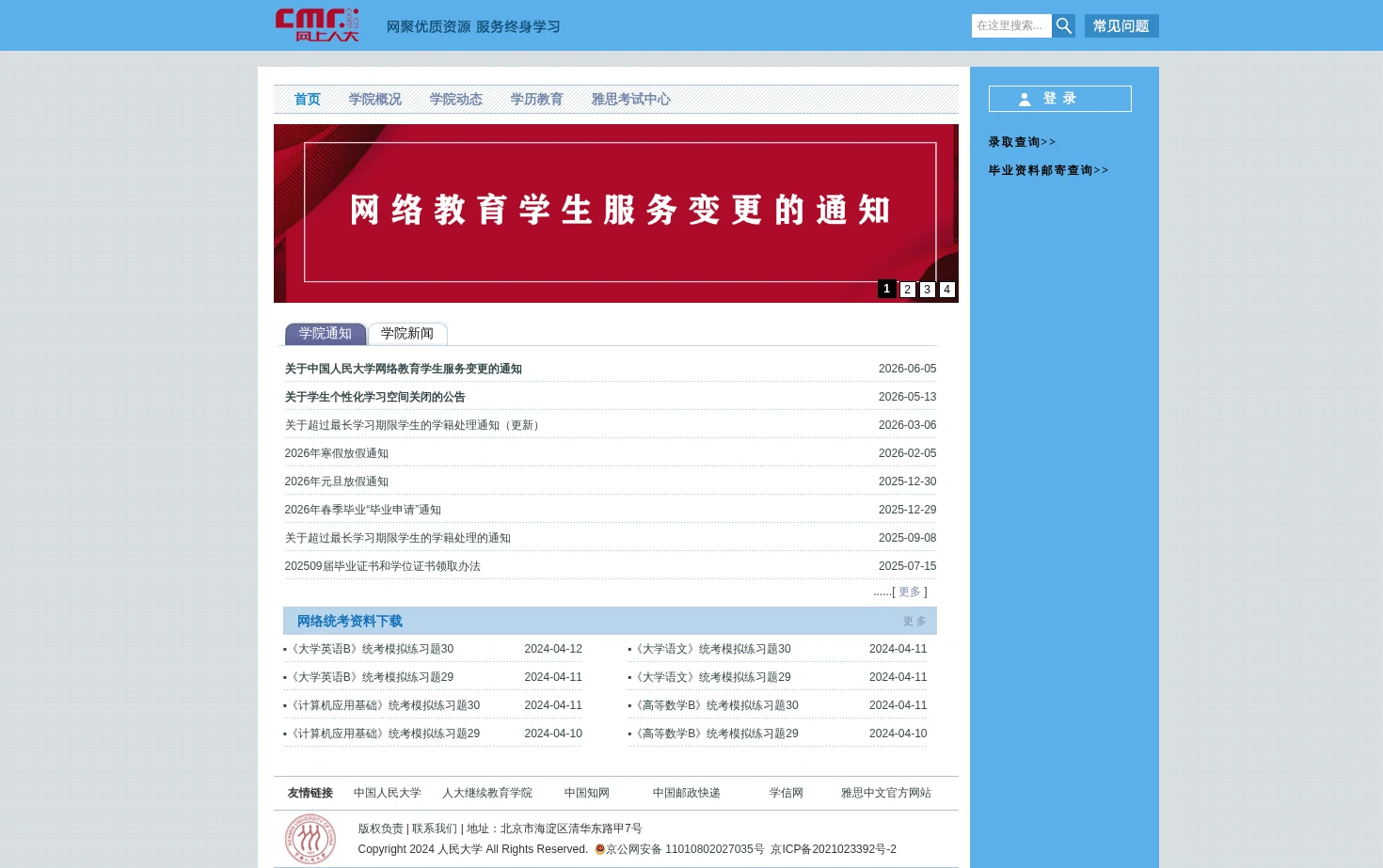Open 关于学生个性化学习空间关闭的公告
Screen dimensions: 1383x868
pyautogui.click(x=374, y=397)
